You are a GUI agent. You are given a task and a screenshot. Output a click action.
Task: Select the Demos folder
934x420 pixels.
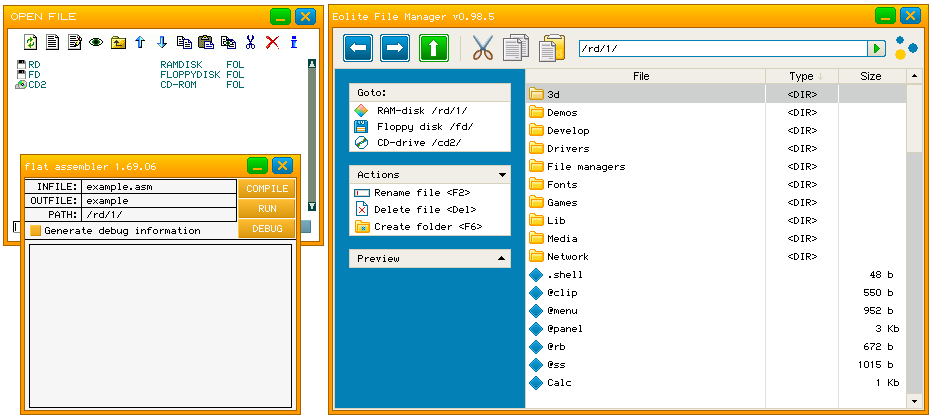pyautogui.click(x=716, y=112)
